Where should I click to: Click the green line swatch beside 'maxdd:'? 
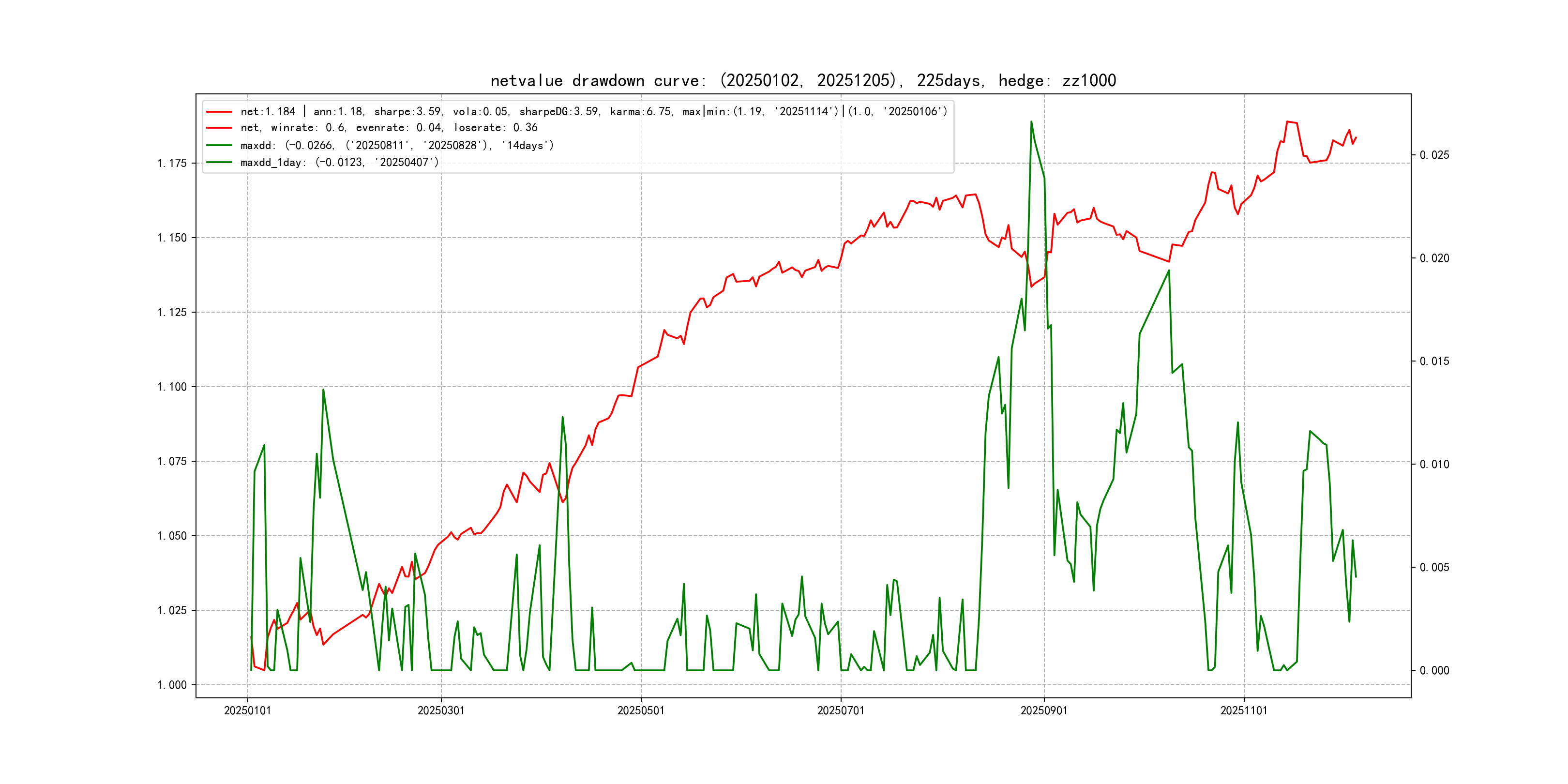(x=219, y=146)
